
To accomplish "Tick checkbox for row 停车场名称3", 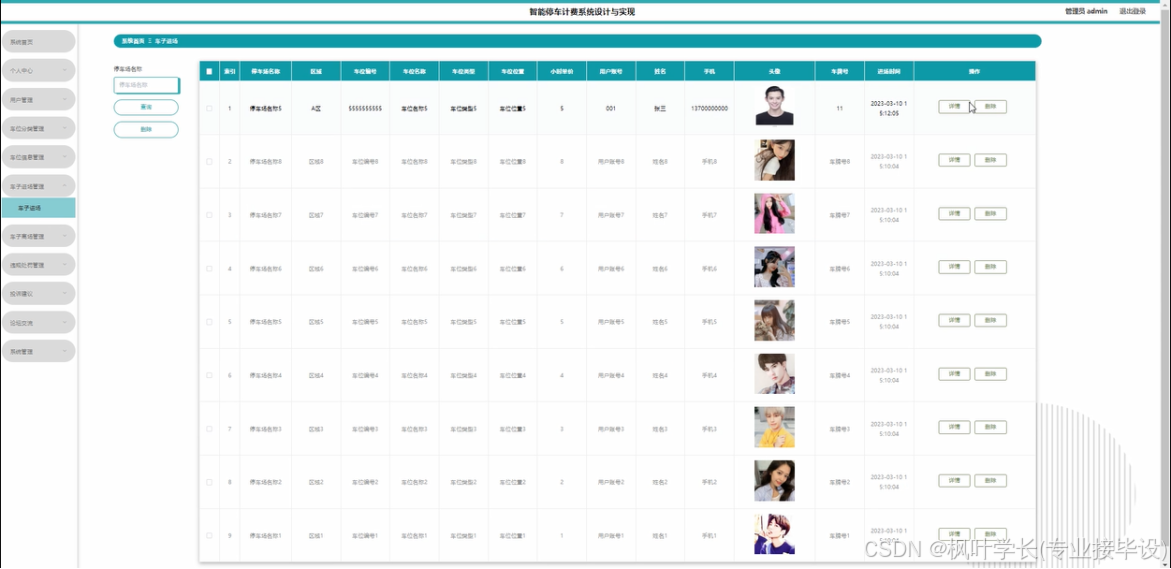I will [209, 429].
